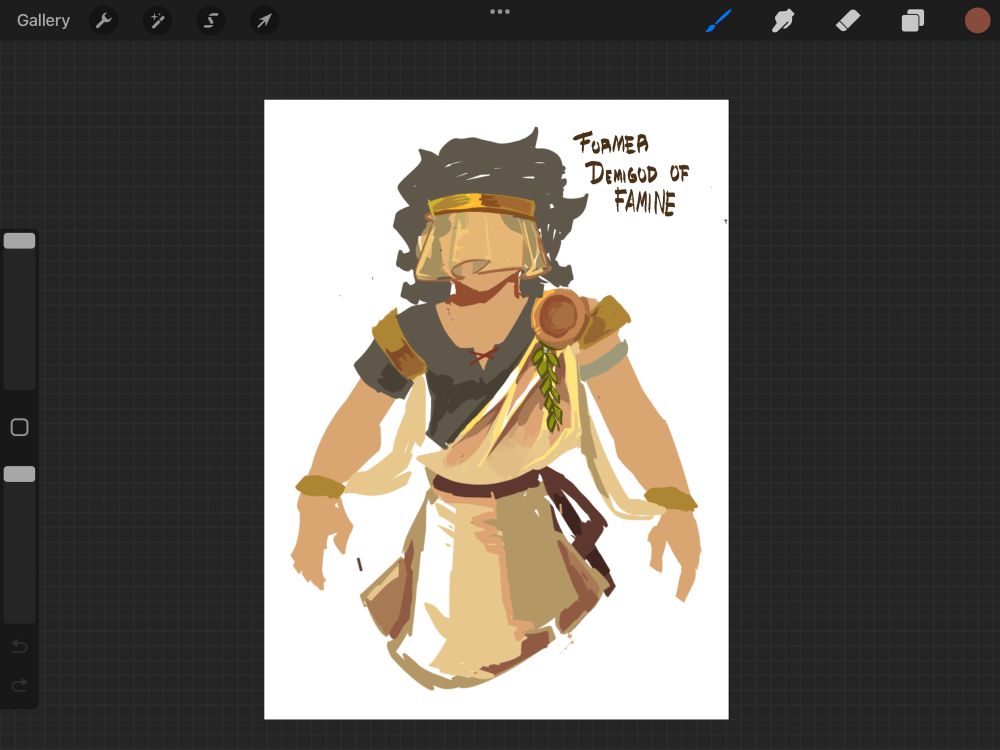This screenshot has height=750, width=1000.
Task: Return to the Gallery
Action: [43, 20]
